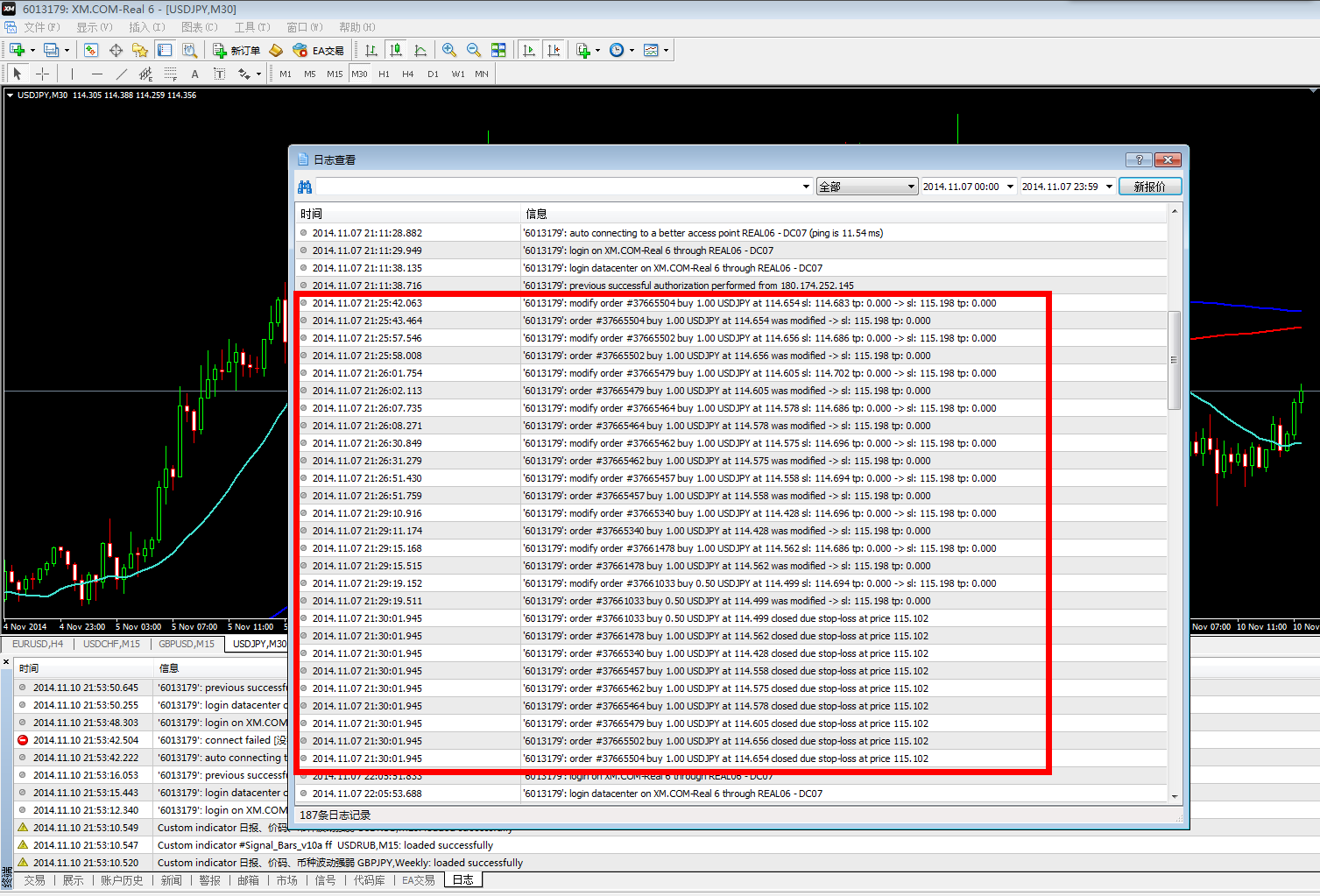Expand the 全部 filter dropdown in log viewer
Screen dimensions: 1320x896
click(x=911, y=187)
